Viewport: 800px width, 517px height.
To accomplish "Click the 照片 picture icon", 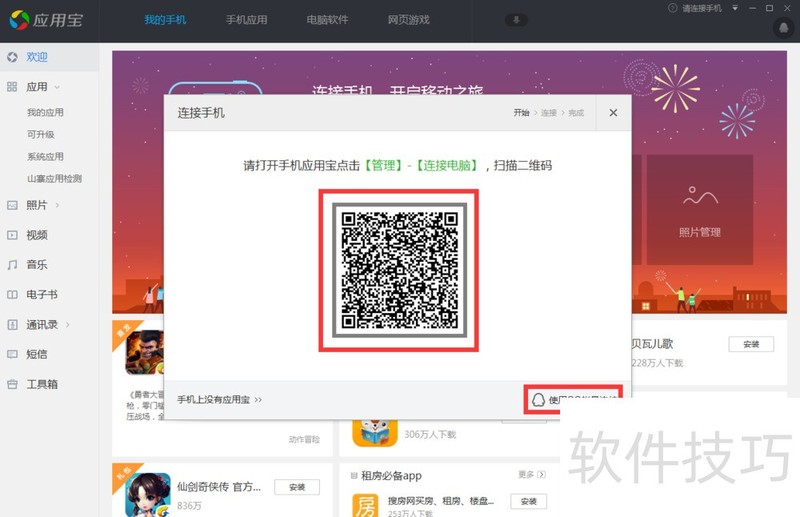I will point(12,205).
